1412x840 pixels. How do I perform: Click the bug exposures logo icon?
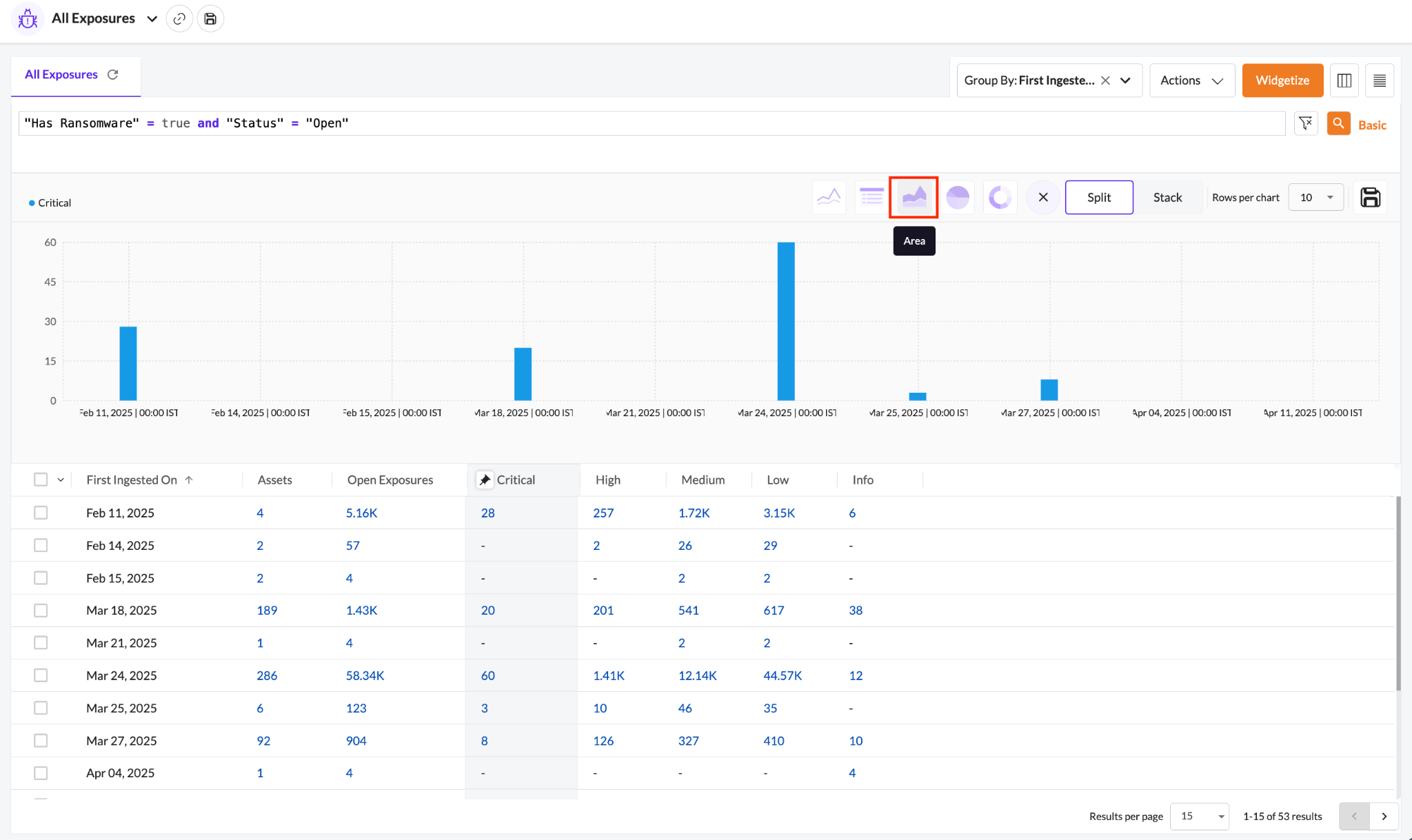[28, 19]
